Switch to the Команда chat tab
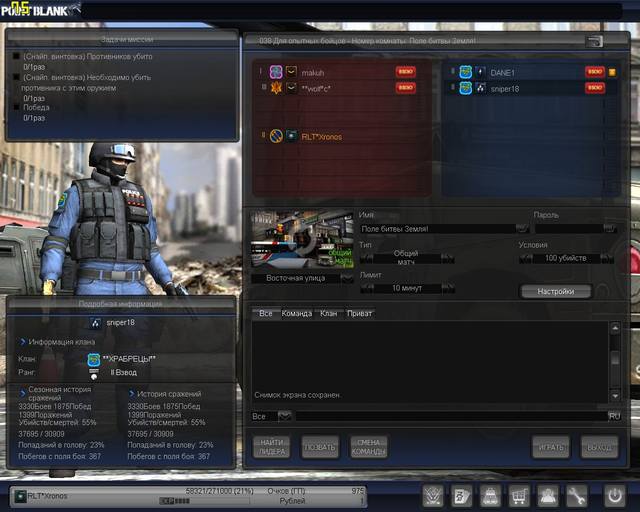Image resolution: width=640 pixels, height=512 pixels. (297, 313)
